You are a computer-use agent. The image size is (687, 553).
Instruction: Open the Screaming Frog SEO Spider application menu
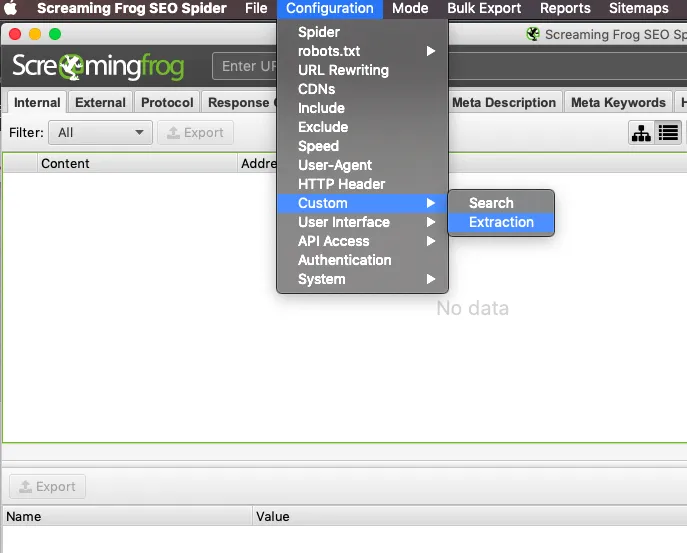pos(132,8)
